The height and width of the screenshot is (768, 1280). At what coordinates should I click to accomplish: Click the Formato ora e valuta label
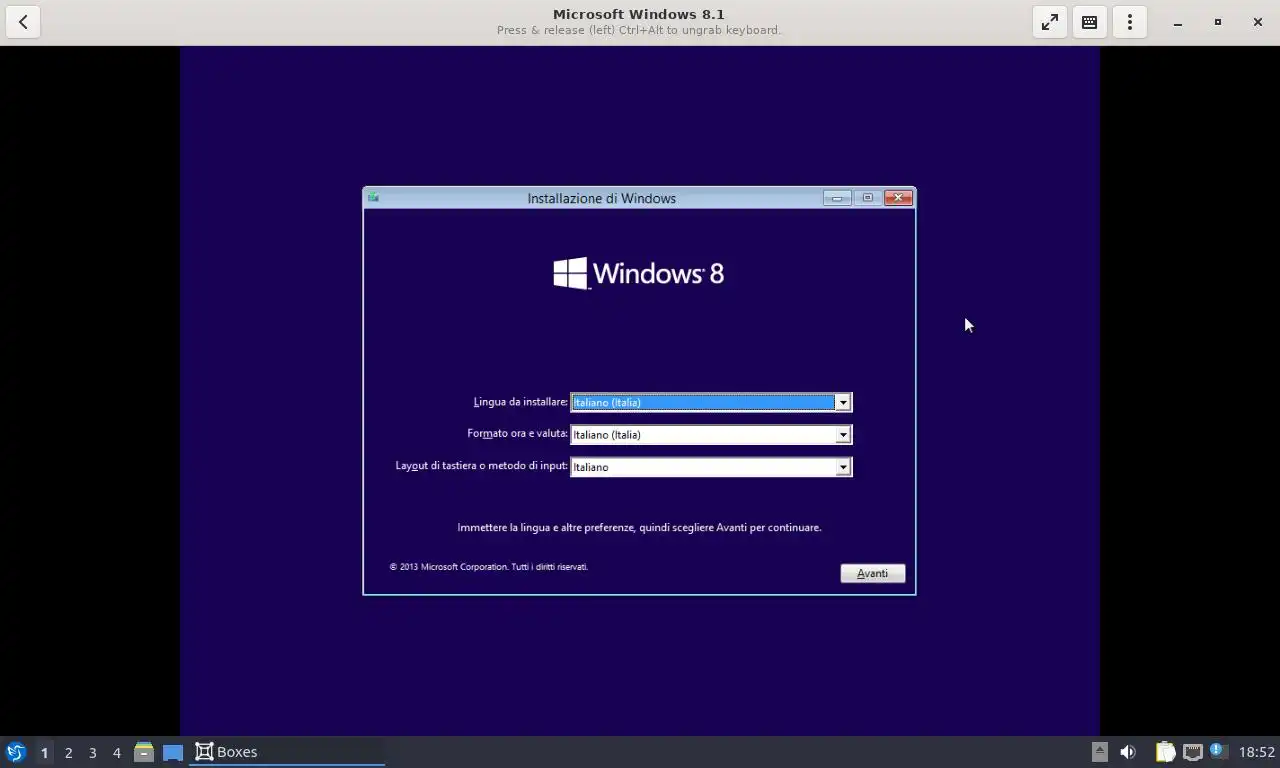click(x=517, y=434)
